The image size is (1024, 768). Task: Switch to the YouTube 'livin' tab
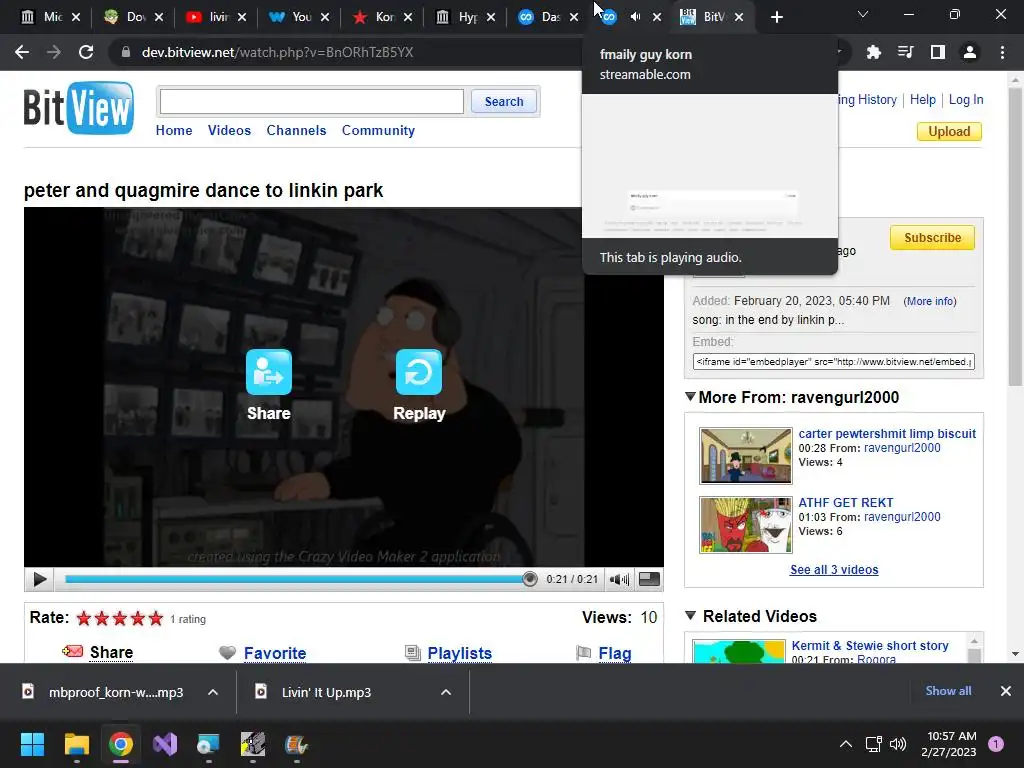(216, 17)
